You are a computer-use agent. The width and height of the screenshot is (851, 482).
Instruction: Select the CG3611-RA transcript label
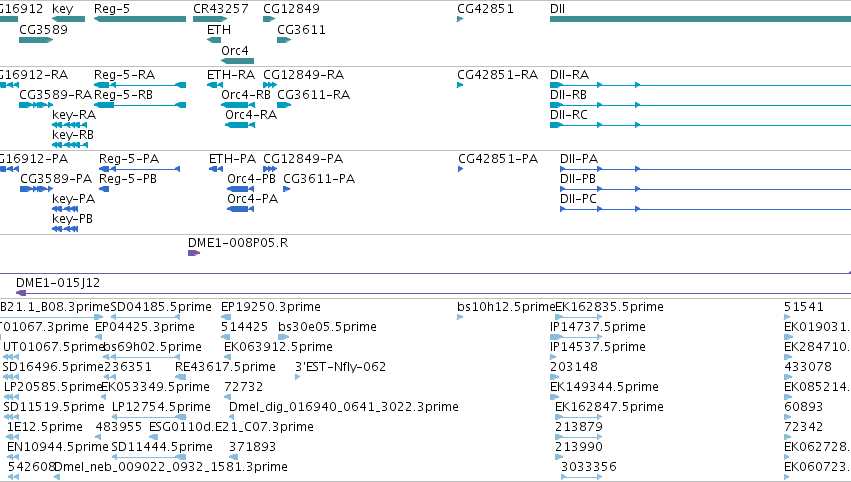click(x=313, y=94)
